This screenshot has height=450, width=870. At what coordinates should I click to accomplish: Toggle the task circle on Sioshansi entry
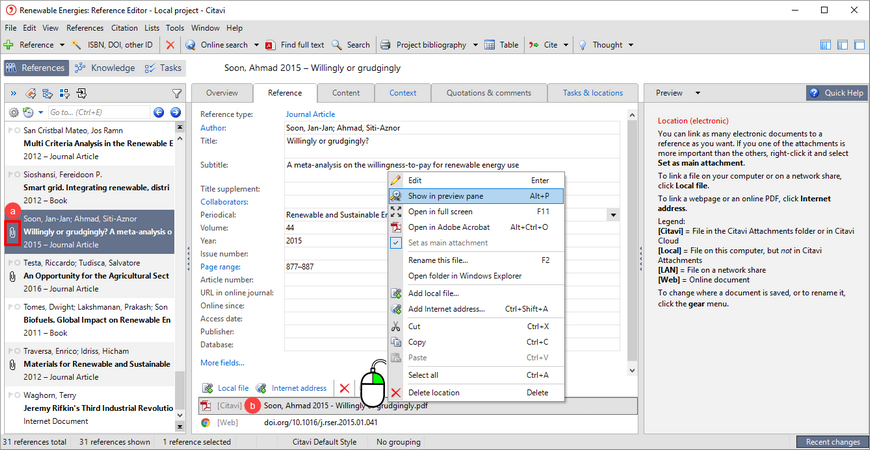pyautogui.click(x=18, y=175)
